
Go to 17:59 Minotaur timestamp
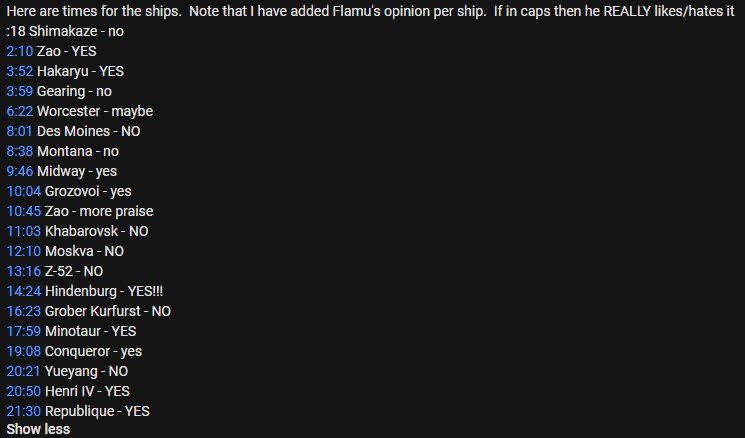coord(23,331)
